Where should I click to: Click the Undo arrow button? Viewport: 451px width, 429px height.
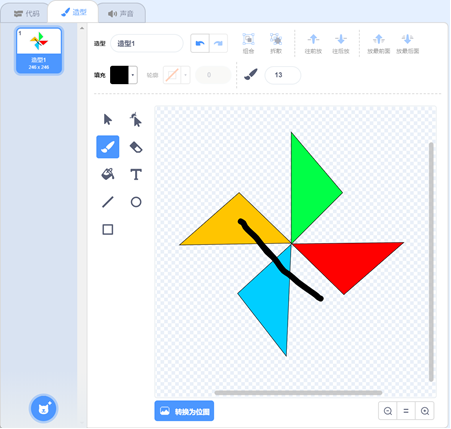(x=200, y=43)
